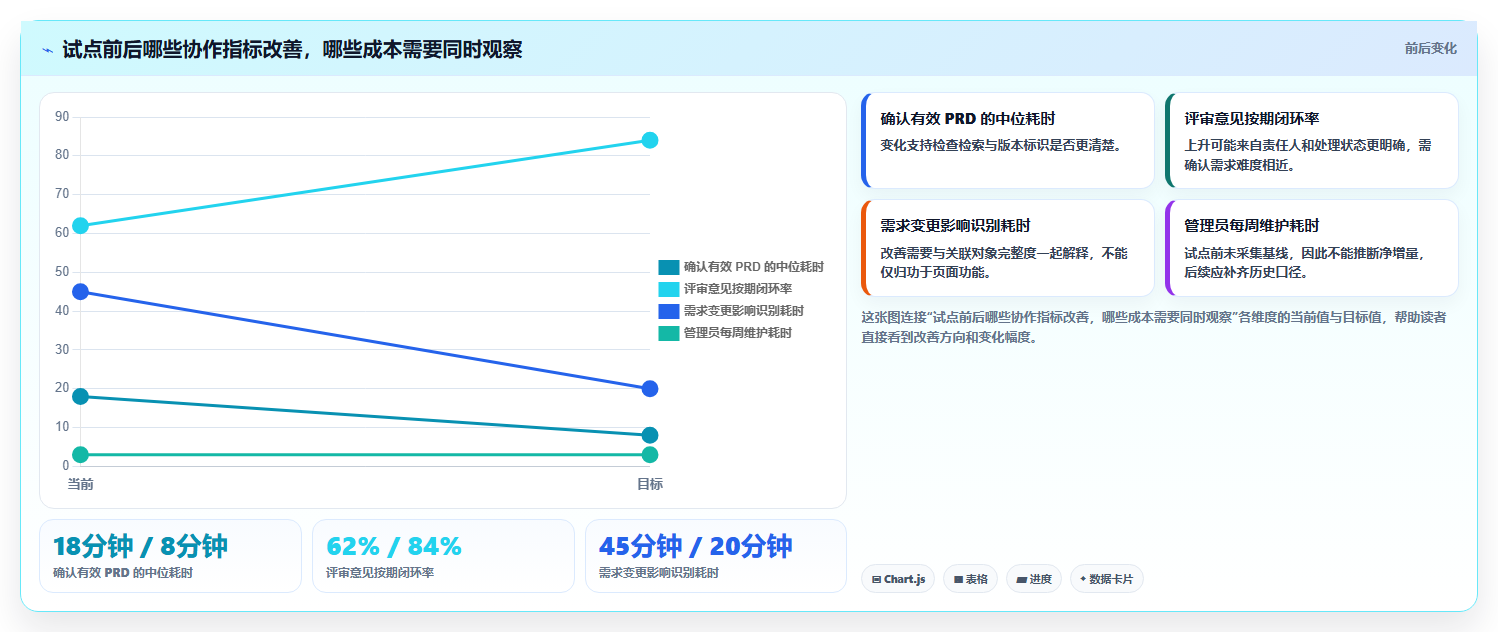Toggle legend swatch for 需求变更影响识别耗时

668,311
